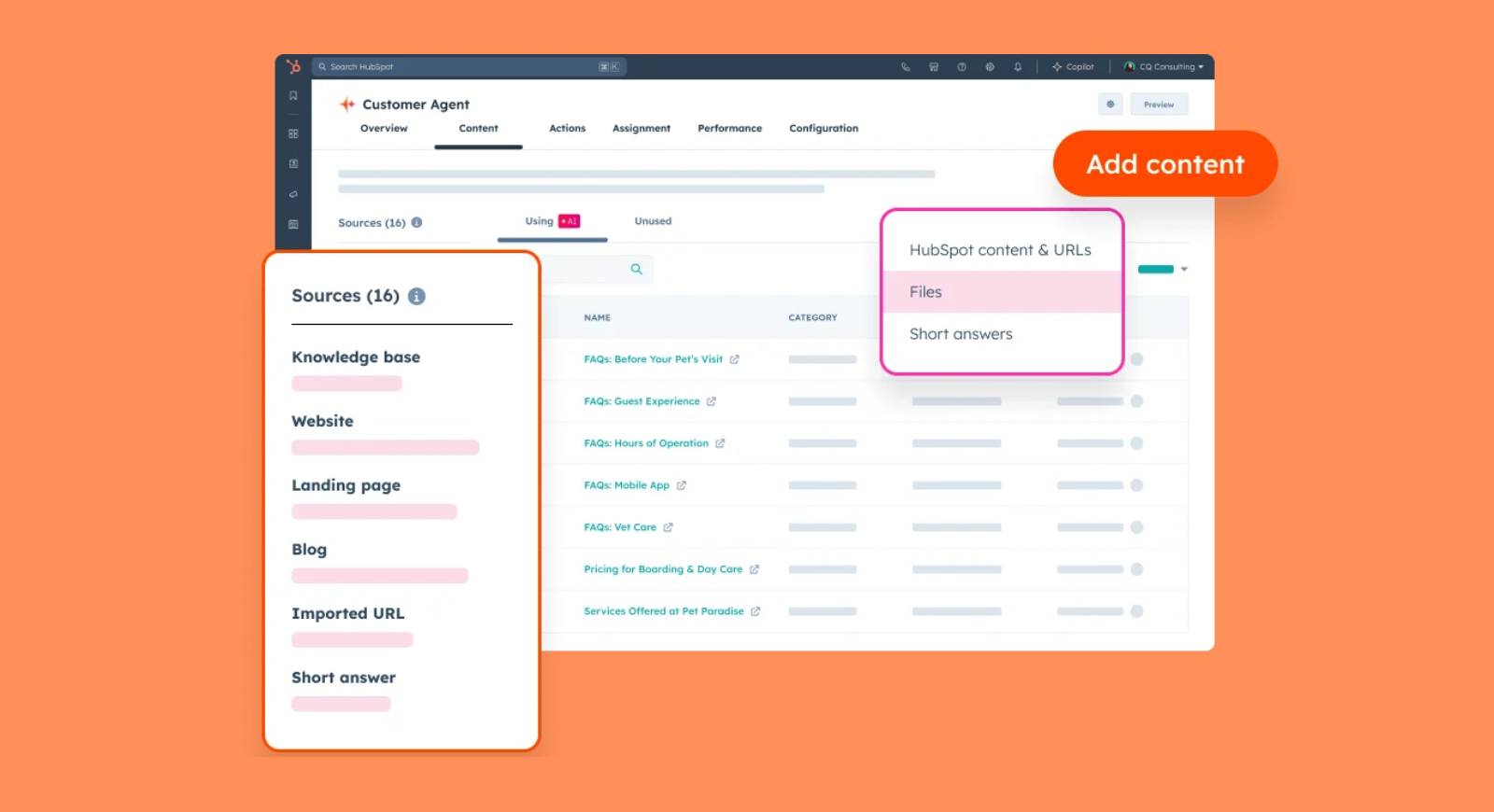This screenshot has height=812, width=1494.
Task: Click the info icon in the Sources (16) card
Action: [416, 296]
